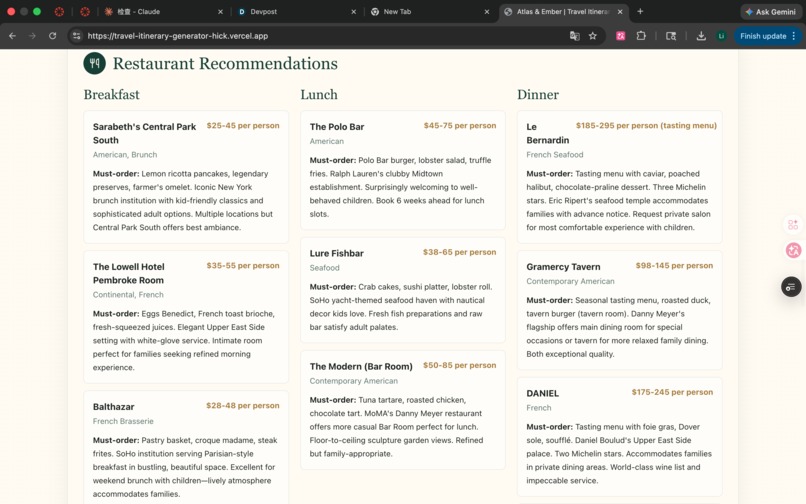
Task: Click the Dinner column heading
Action: click(x=538, y=95)
